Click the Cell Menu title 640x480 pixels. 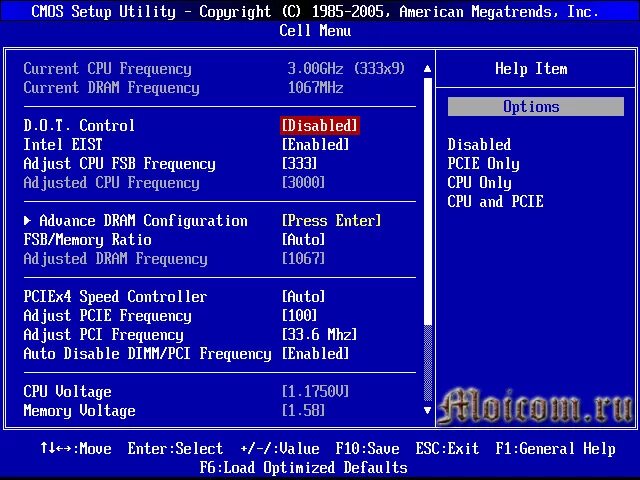click(x=315, y=31)
